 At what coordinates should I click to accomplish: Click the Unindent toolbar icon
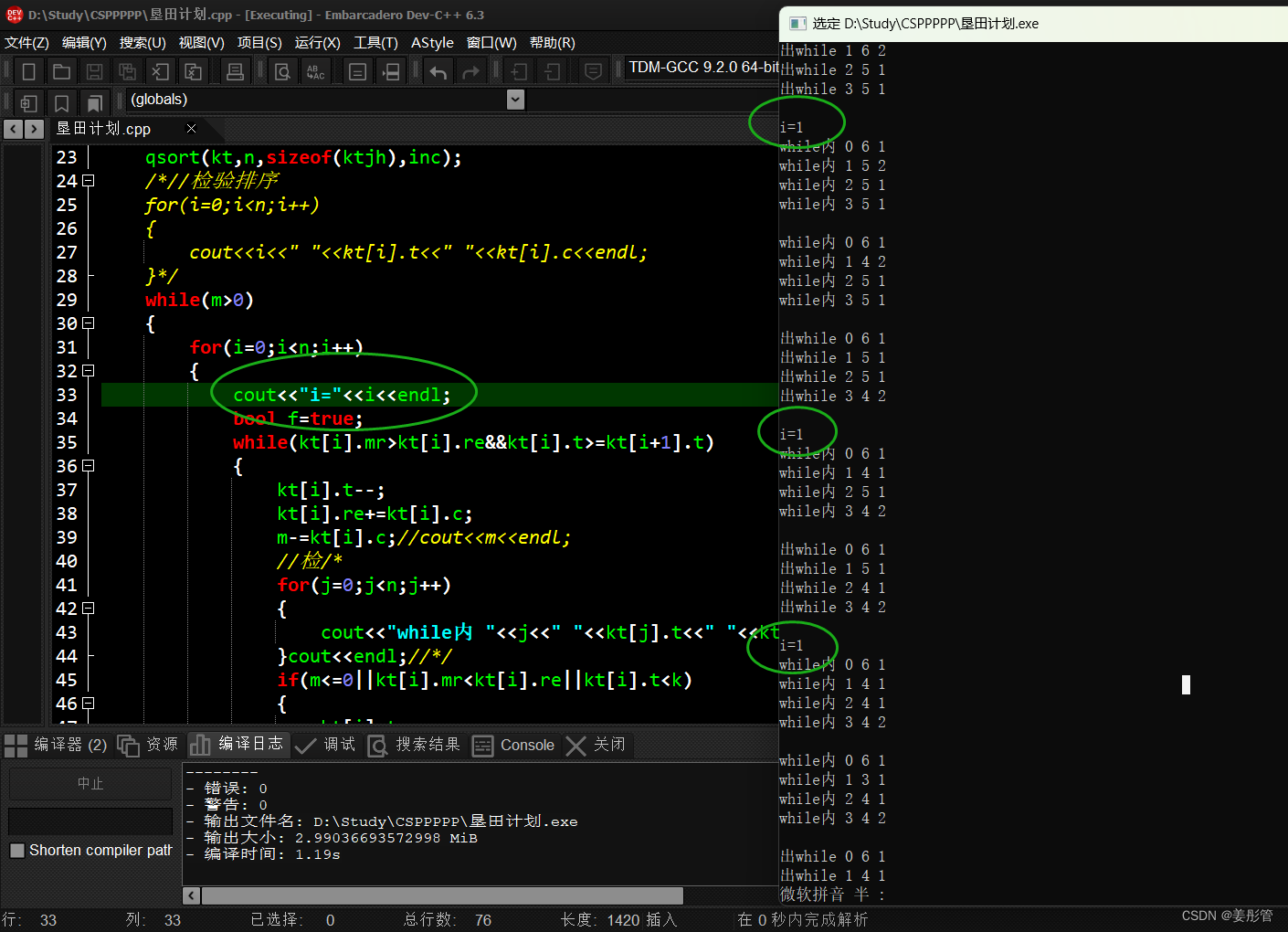(x=551, y=71)
